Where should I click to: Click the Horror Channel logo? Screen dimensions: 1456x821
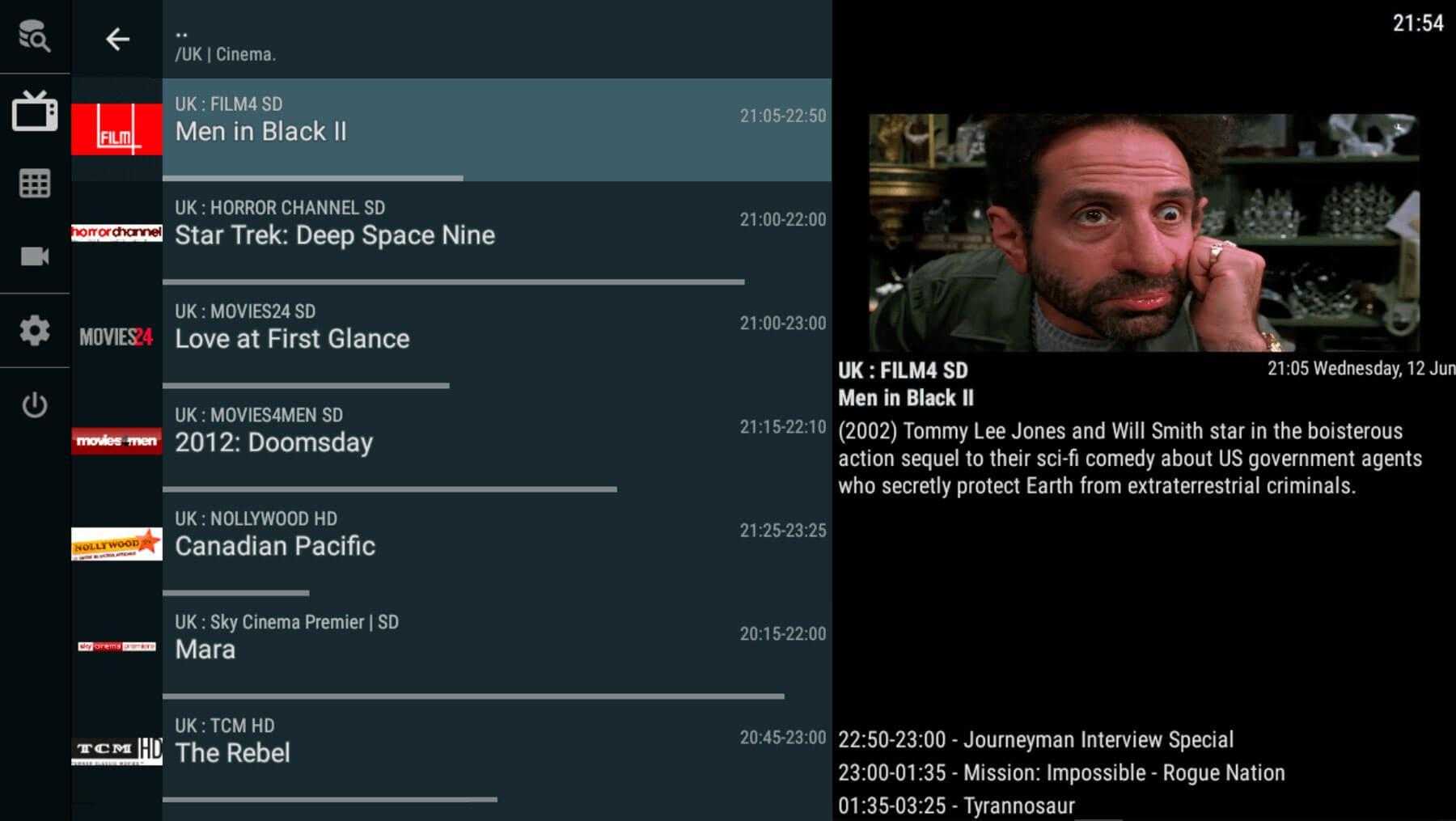point(116,233)
